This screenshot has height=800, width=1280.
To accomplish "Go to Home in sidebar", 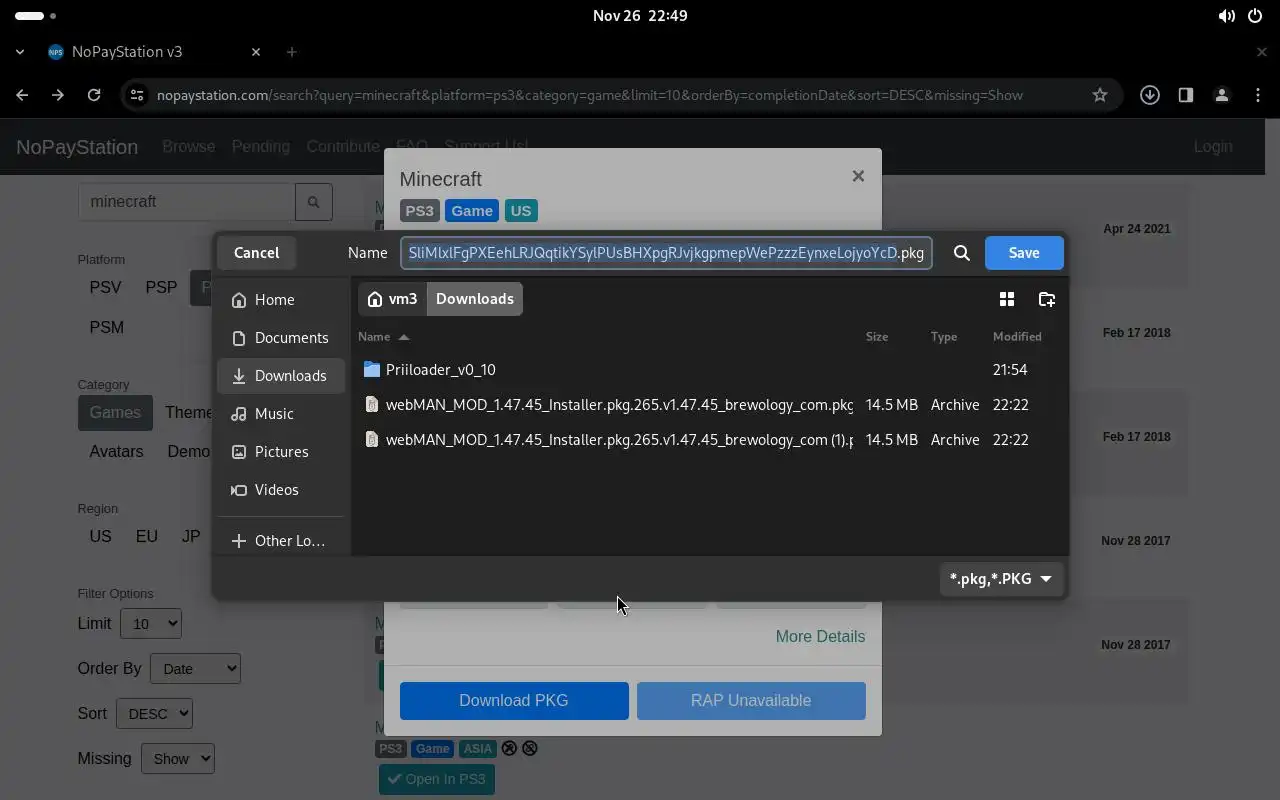I will click(x=282, y=300).
